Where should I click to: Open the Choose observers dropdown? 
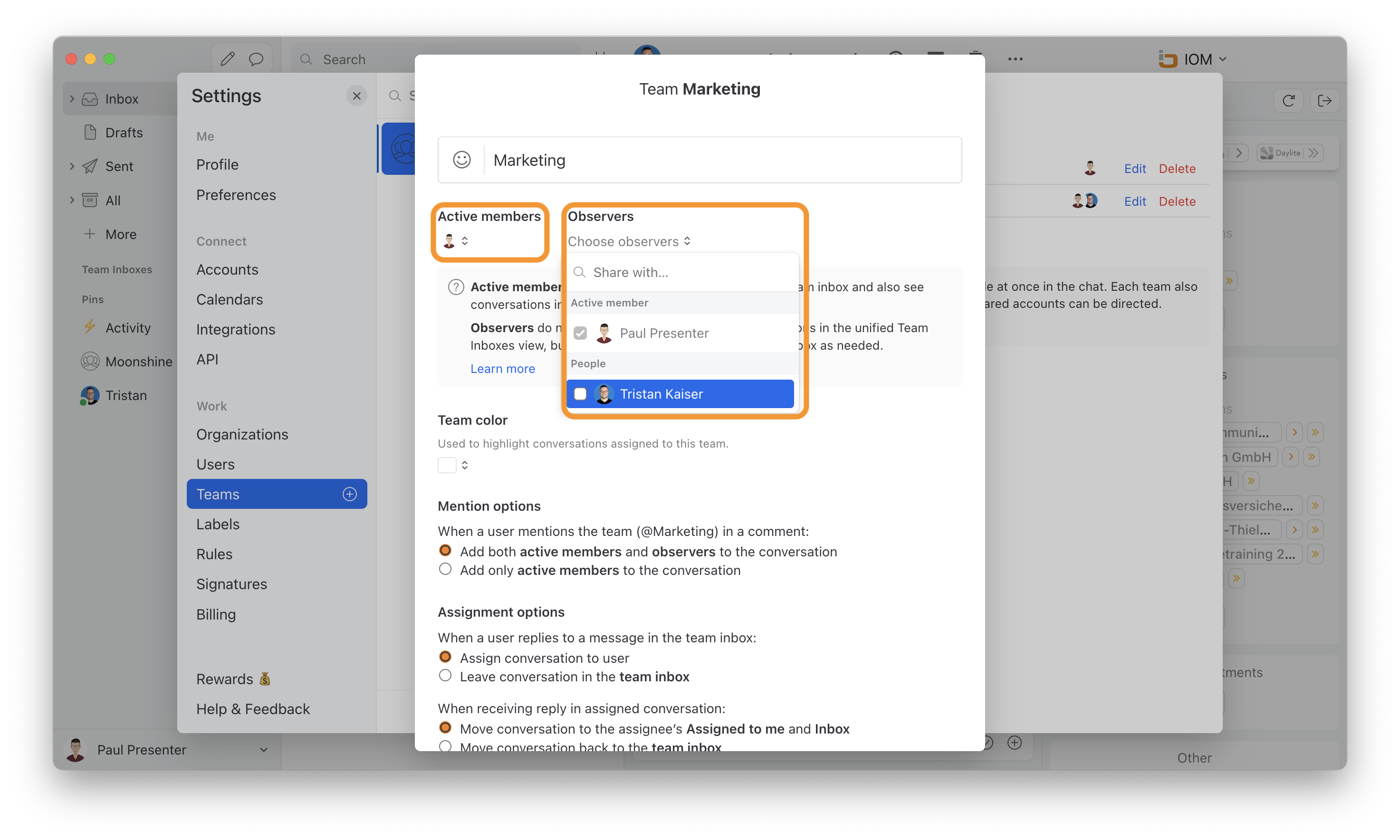point(629,242)
